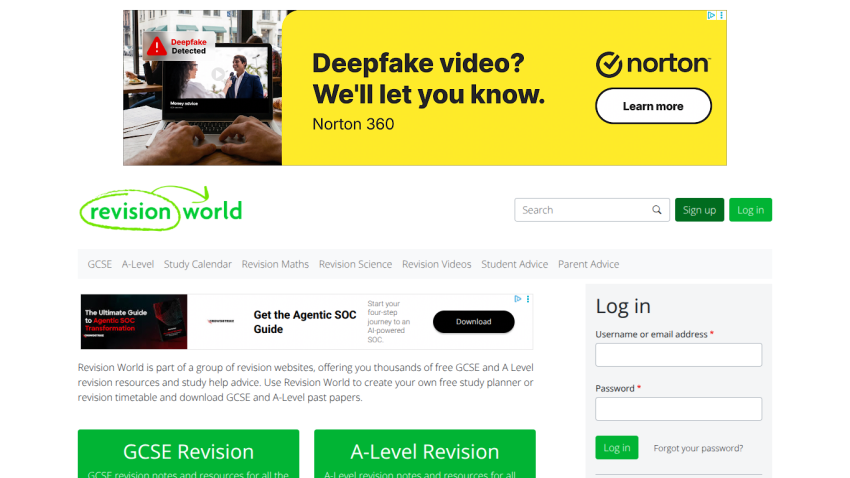Open the GCSE menu item
This screenshot has width=850, height=478.
click(x=100, y=264)
